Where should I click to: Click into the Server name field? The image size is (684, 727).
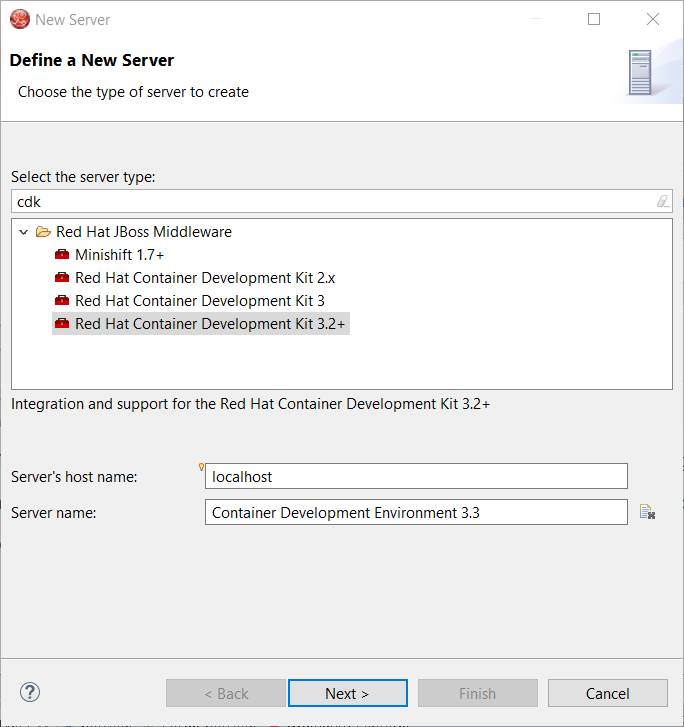(x=416, y=513)
